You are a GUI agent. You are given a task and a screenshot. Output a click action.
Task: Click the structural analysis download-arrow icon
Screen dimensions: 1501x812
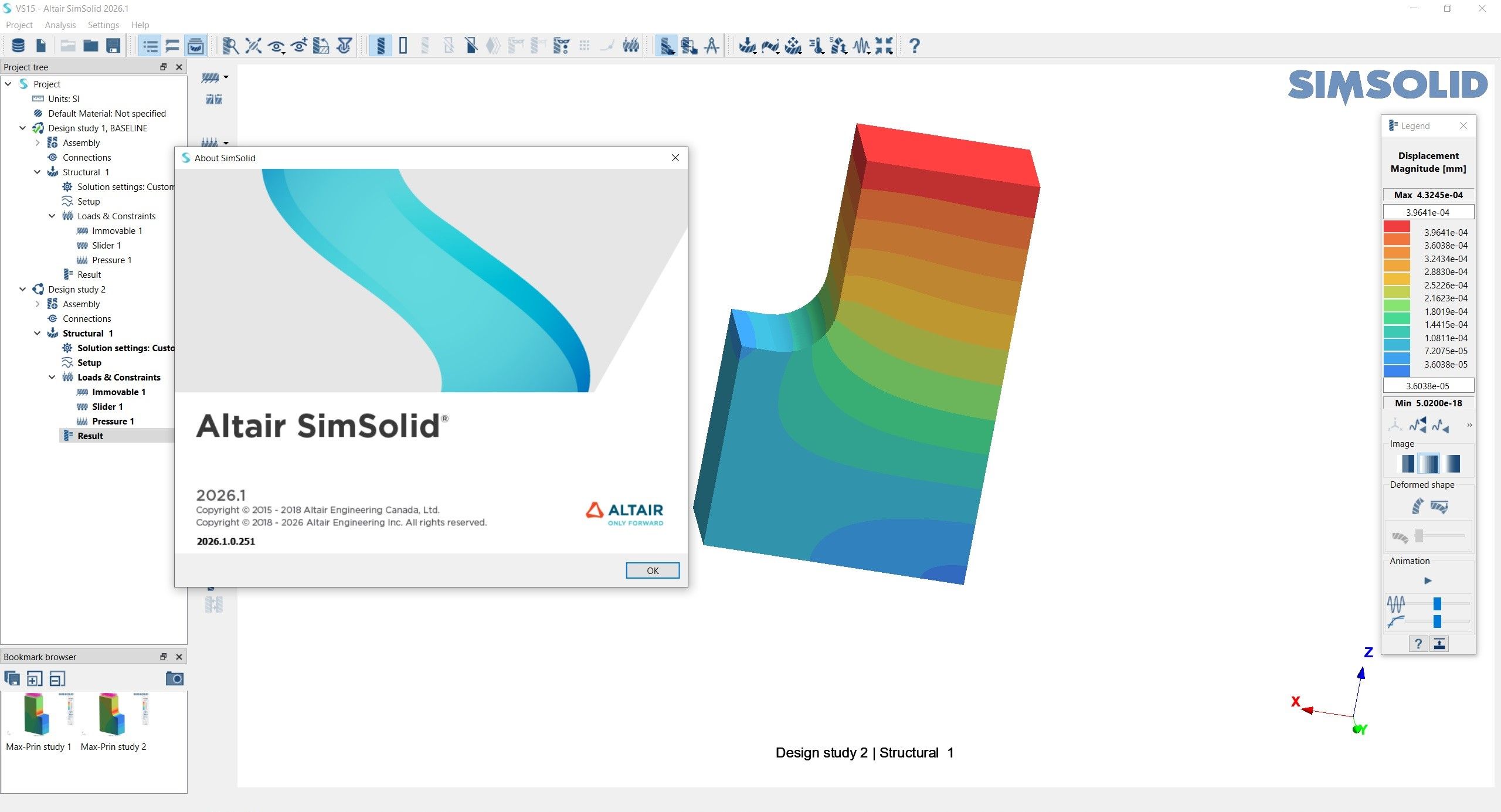point(747,45)
